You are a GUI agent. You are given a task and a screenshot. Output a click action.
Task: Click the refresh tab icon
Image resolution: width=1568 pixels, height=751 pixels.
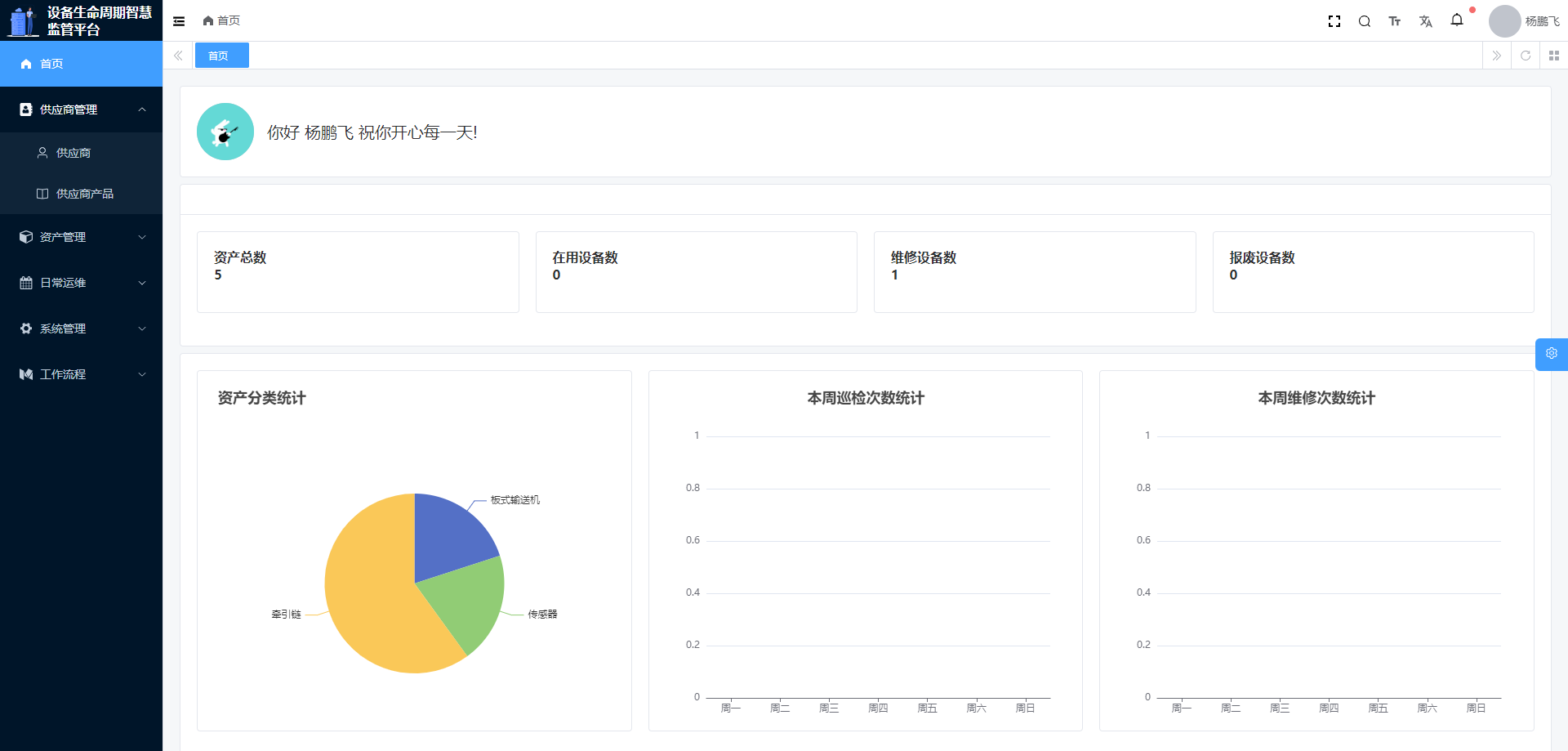coord(1526,56)
